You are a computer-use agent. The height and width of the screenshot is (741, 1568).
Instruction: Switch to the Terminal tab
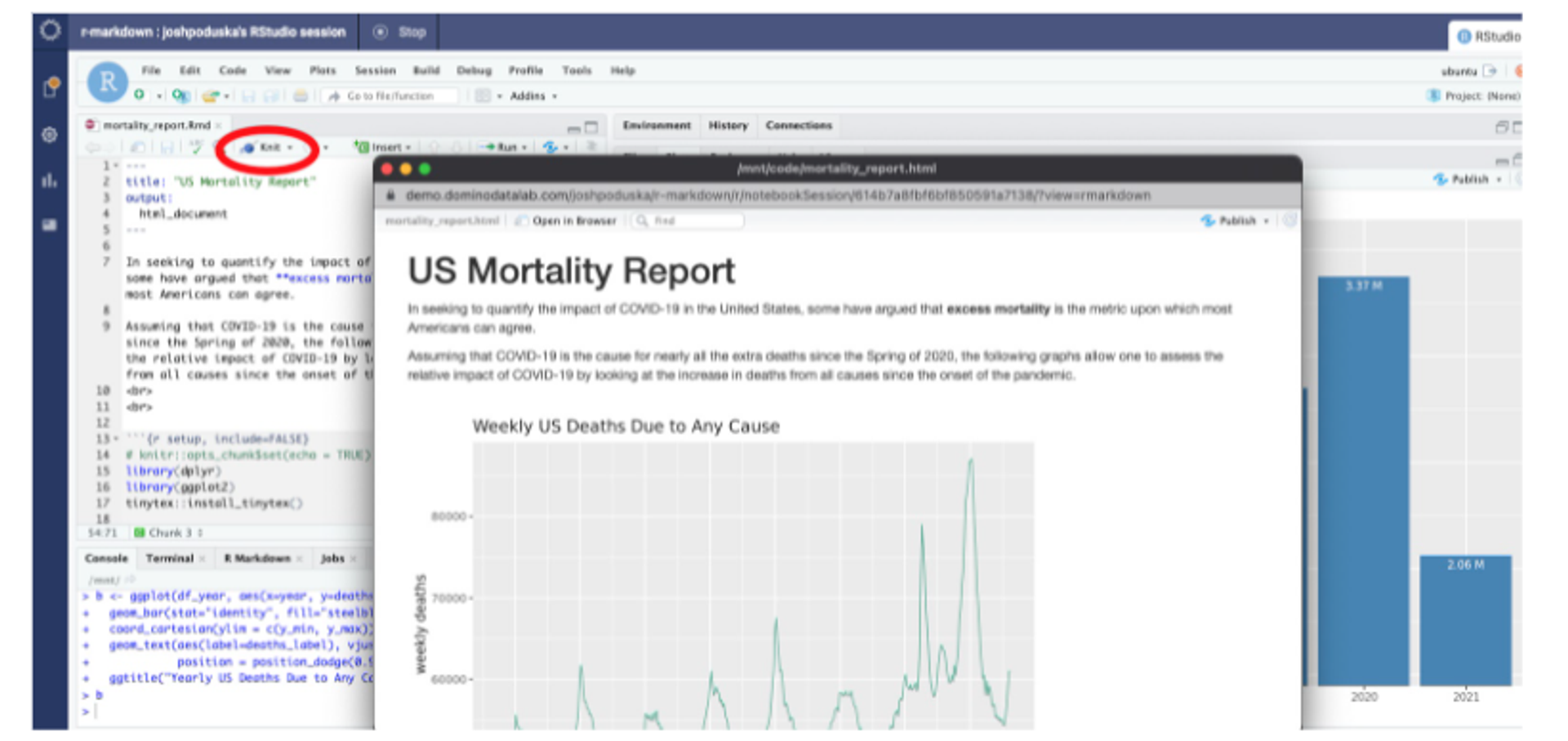(170, 558)
